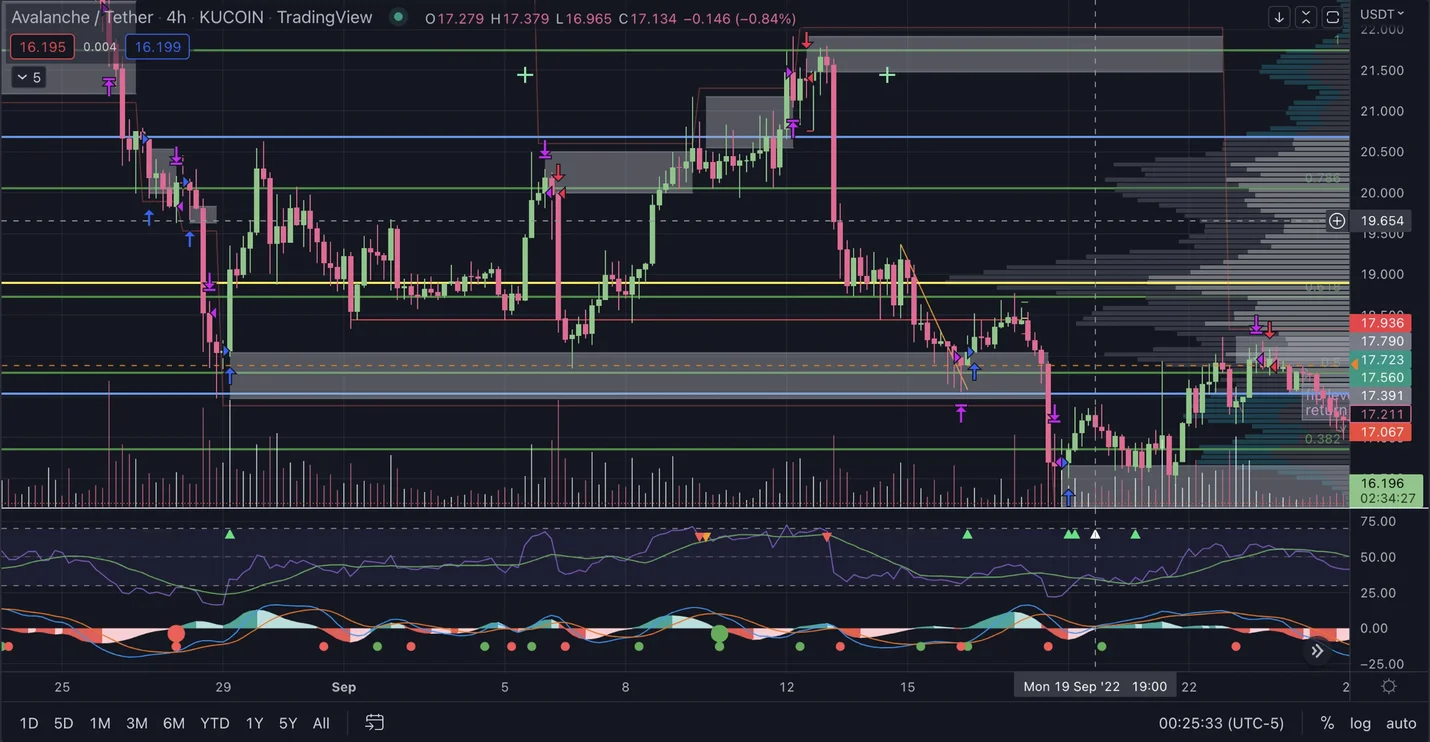
Task: Click the blue 16.199 buy price button
Action: [158, 47]
